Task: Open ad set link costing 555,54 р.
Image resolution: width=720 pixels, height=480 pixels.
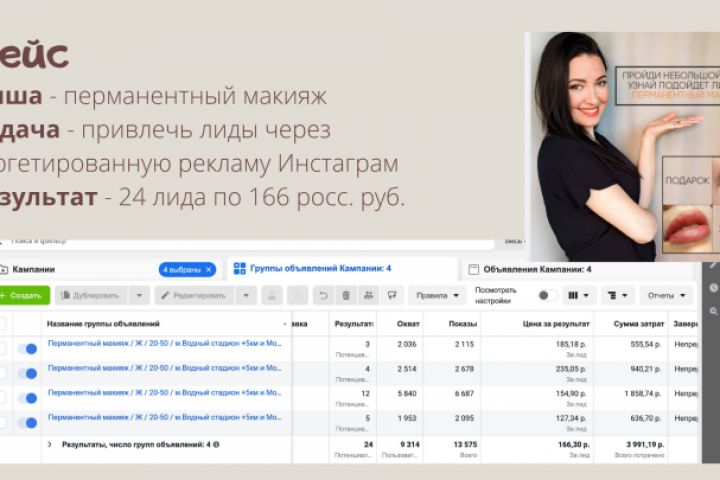Action: [x=165, y=344]
